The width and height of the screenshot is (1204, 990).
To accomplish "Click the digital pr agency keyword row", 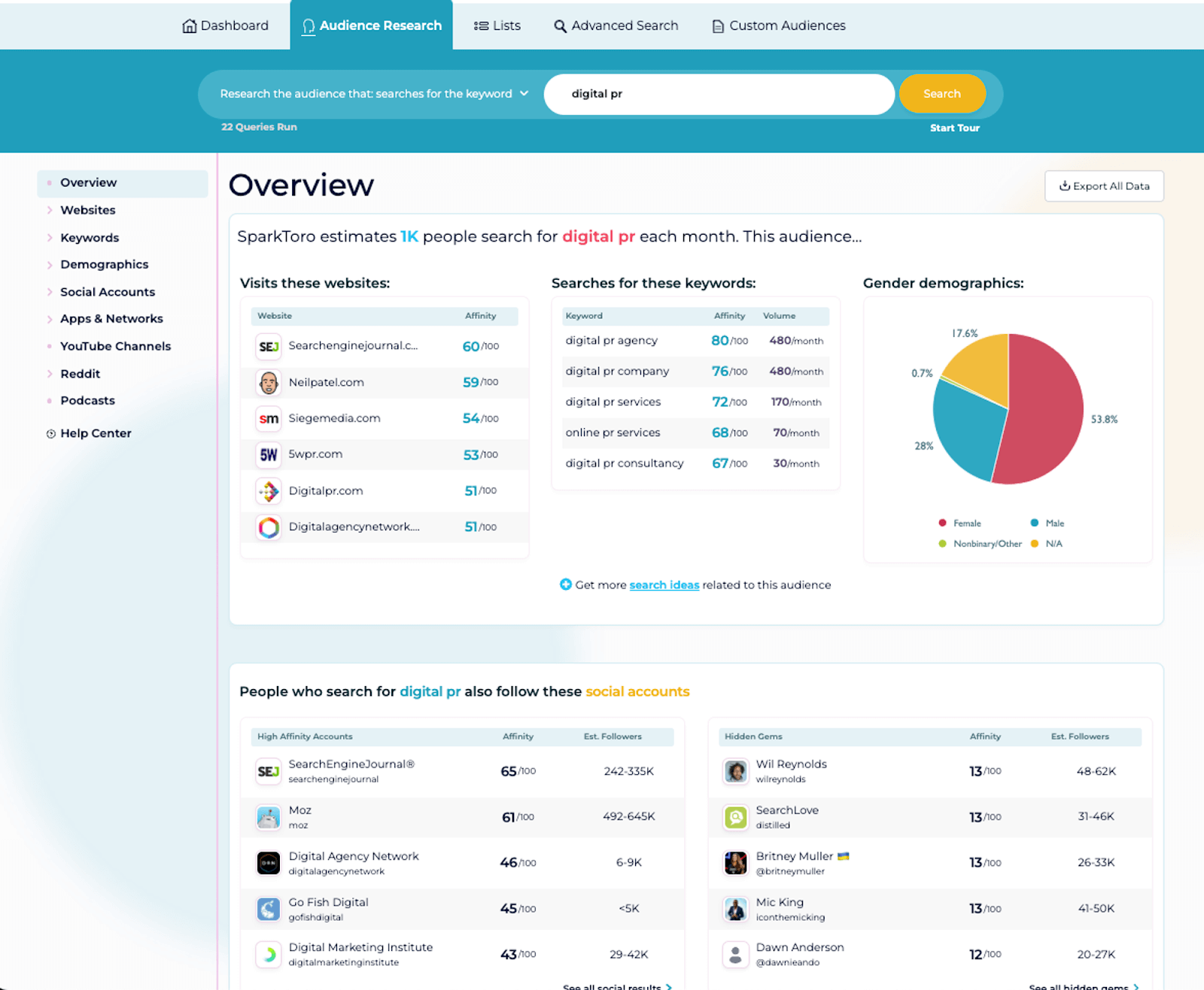I will [x=695, y=341].
